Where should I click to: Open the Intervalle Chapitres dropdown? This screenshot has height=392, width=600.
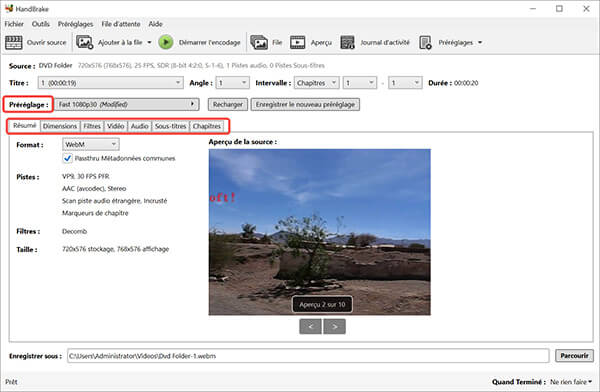(x=316, y=83)
